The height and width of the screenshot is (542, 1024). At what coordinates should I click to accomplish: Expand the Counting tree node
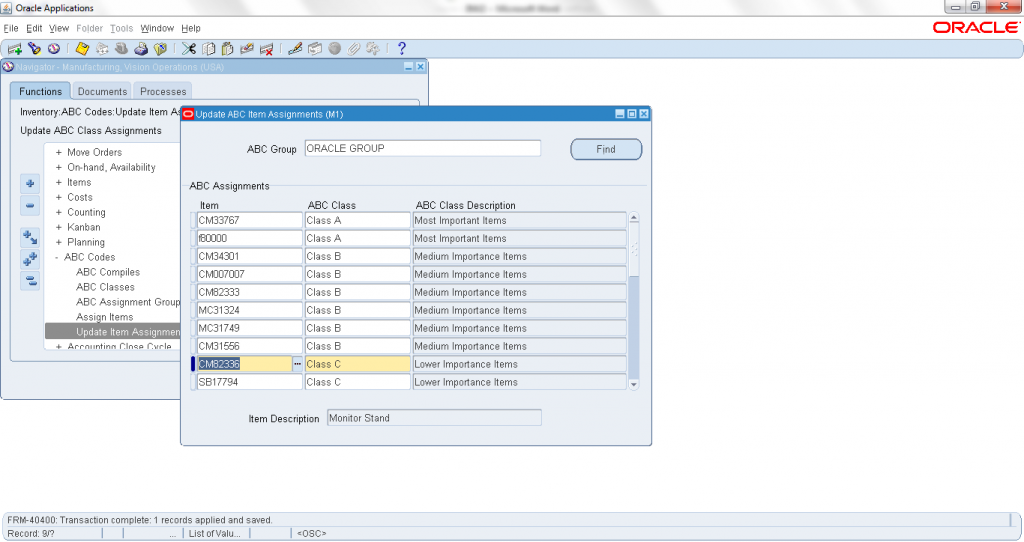click(59, 213)
